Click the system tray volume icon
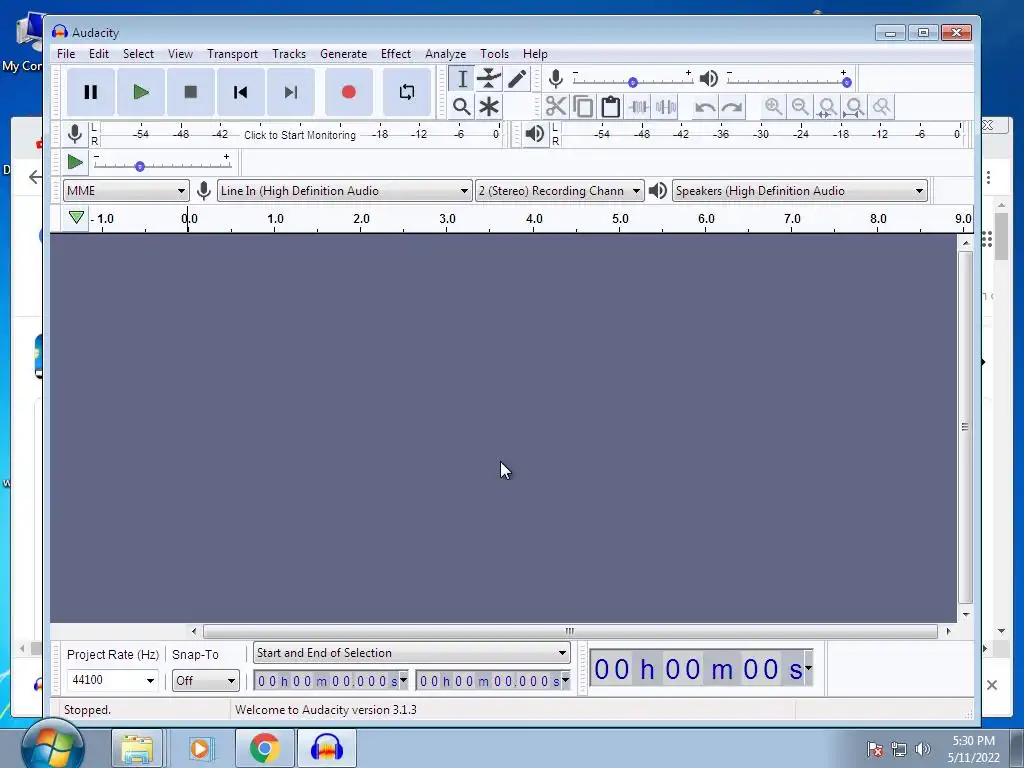 [923, 748]
